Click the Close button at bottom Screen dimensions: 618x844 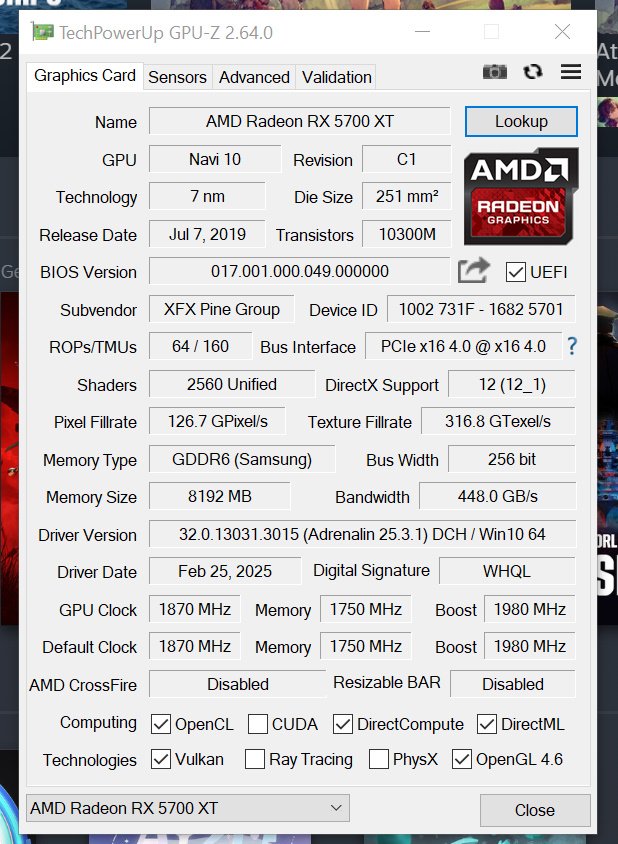coord(535,810)
